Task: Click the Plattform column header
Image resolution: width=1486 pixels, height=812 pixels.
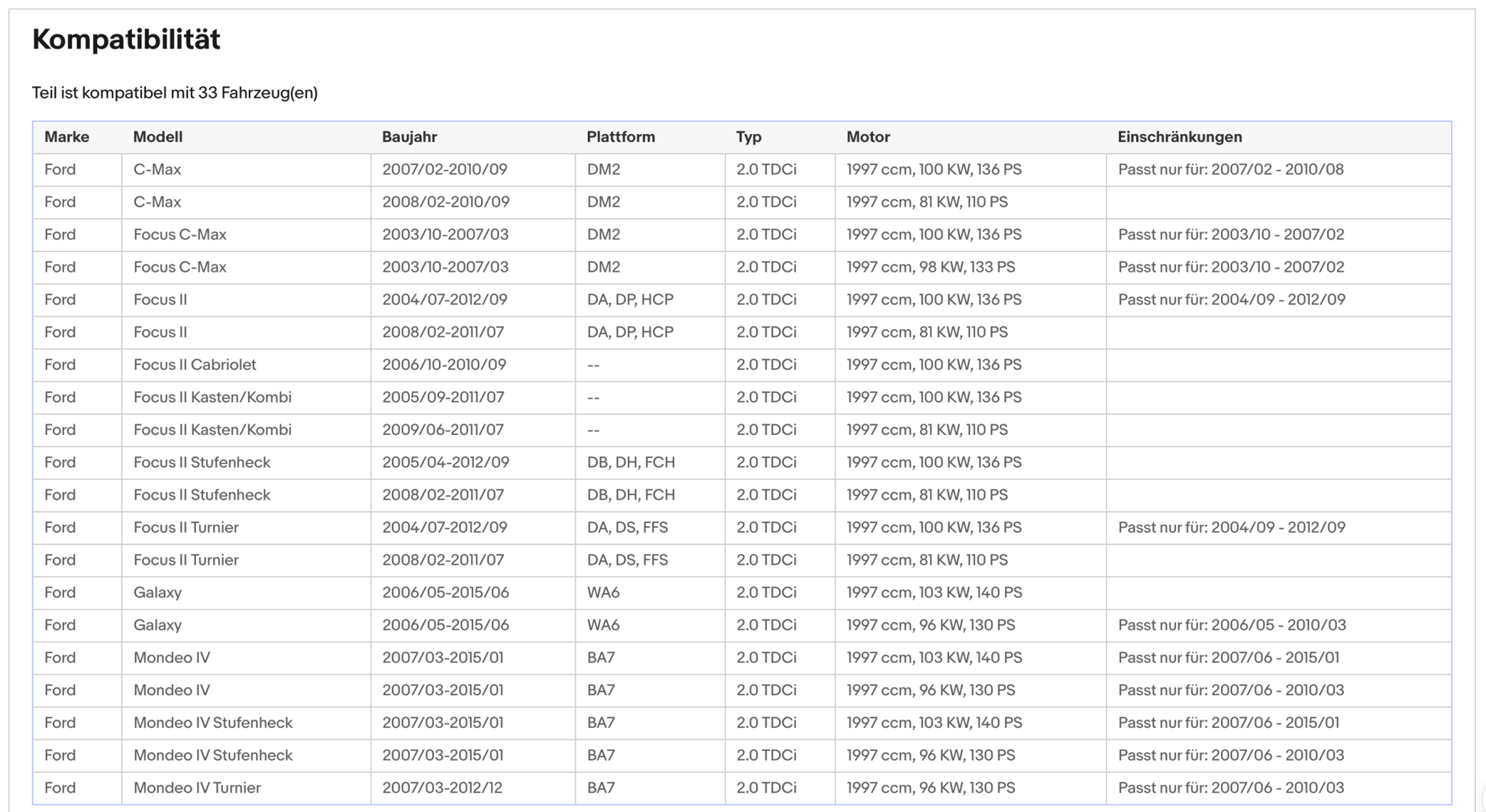Action: tap(620, 137)
